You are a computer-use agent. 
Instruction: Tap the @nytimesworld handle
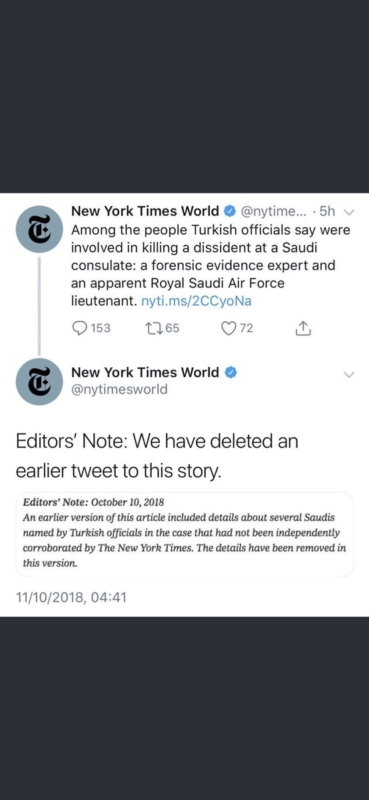pos(119,390)
